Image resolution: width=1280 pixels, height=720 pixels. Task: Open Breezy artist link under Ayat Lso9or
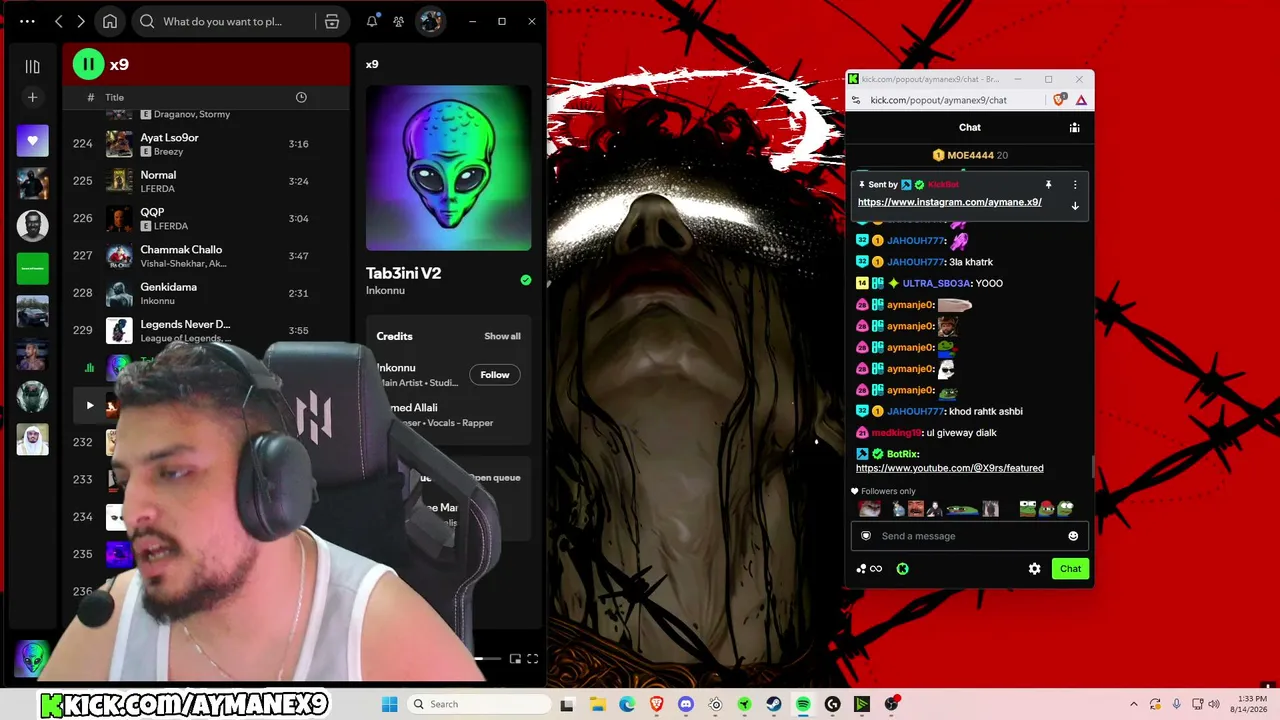[168, 152]
